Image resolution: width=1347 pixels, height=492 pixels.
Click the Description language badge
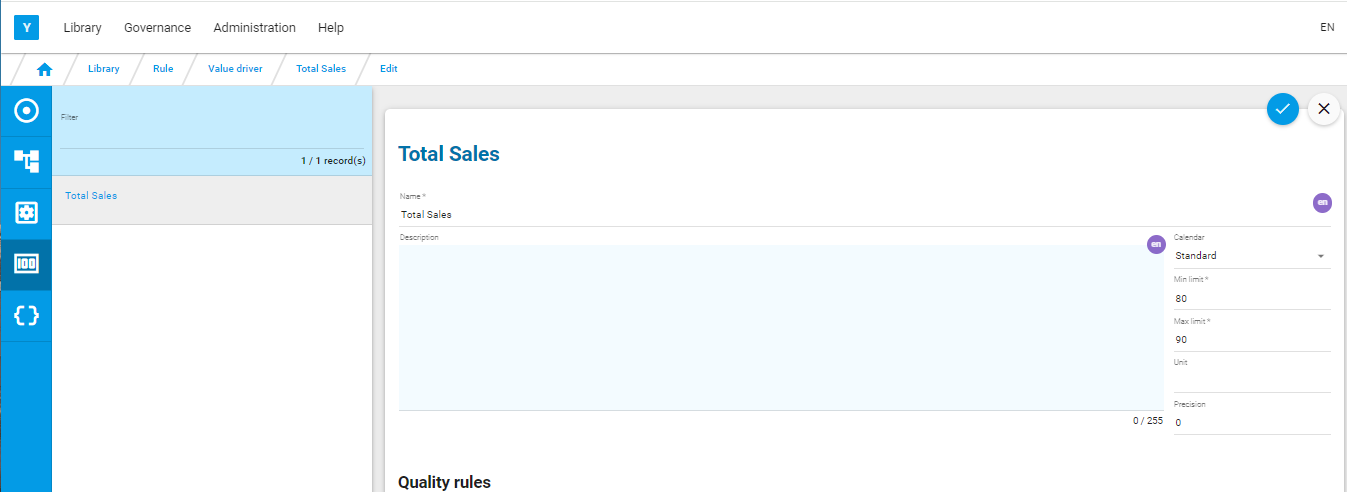tap(1156, 244)
